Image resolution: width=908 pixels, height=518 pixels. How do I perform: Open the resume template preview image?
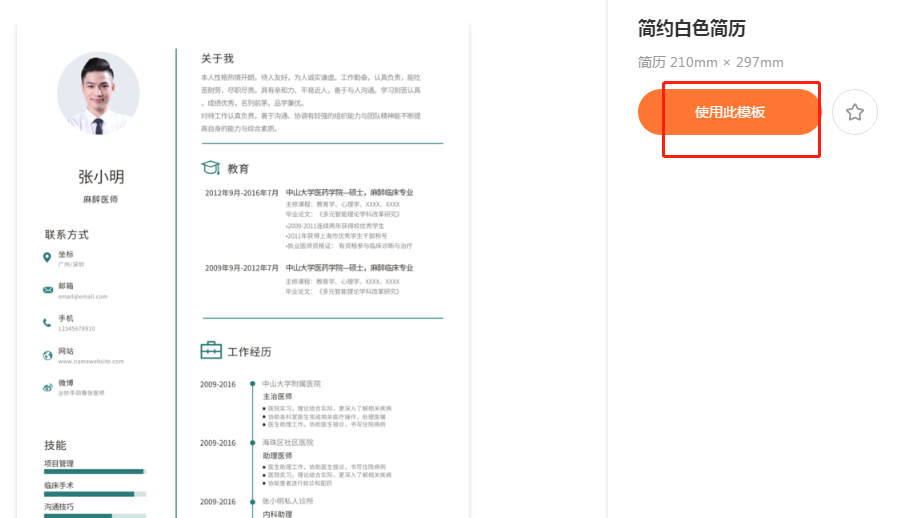click(243, 270)
